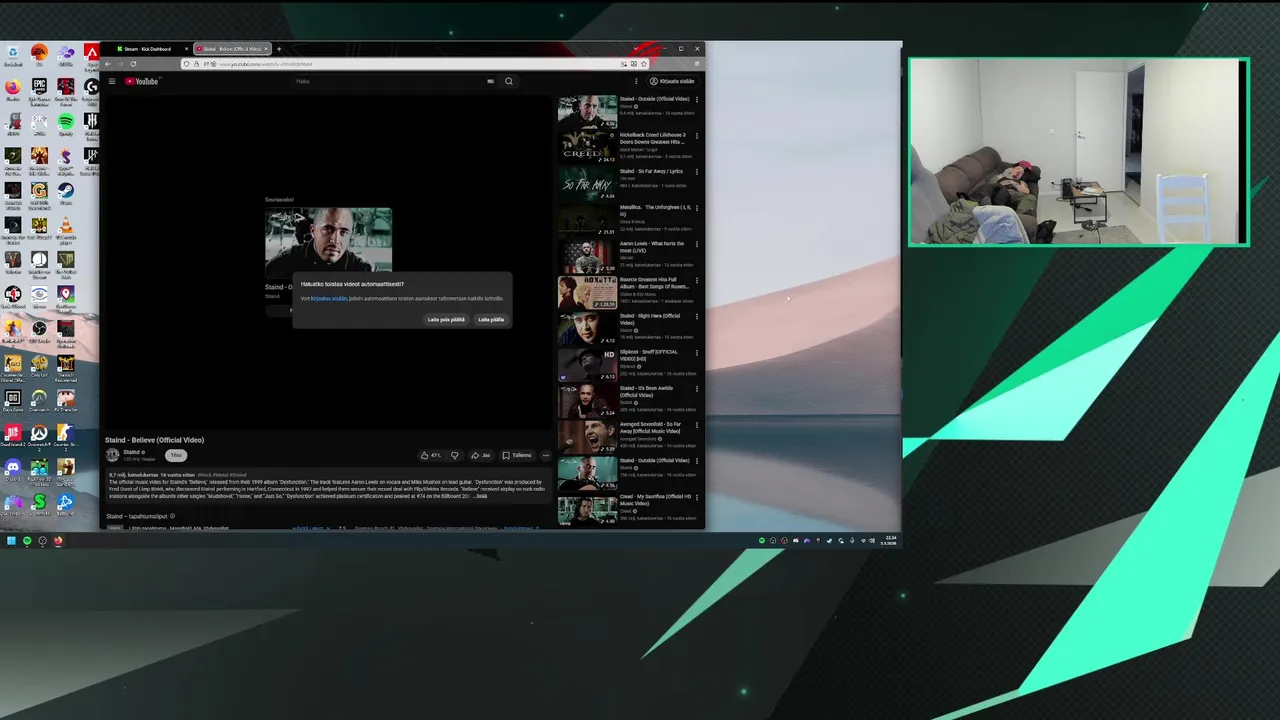The height and width of the screenshot is (720, 1280).
Task: Open options menu for Staind - So Far Away
Action: [x=697, y=172]
